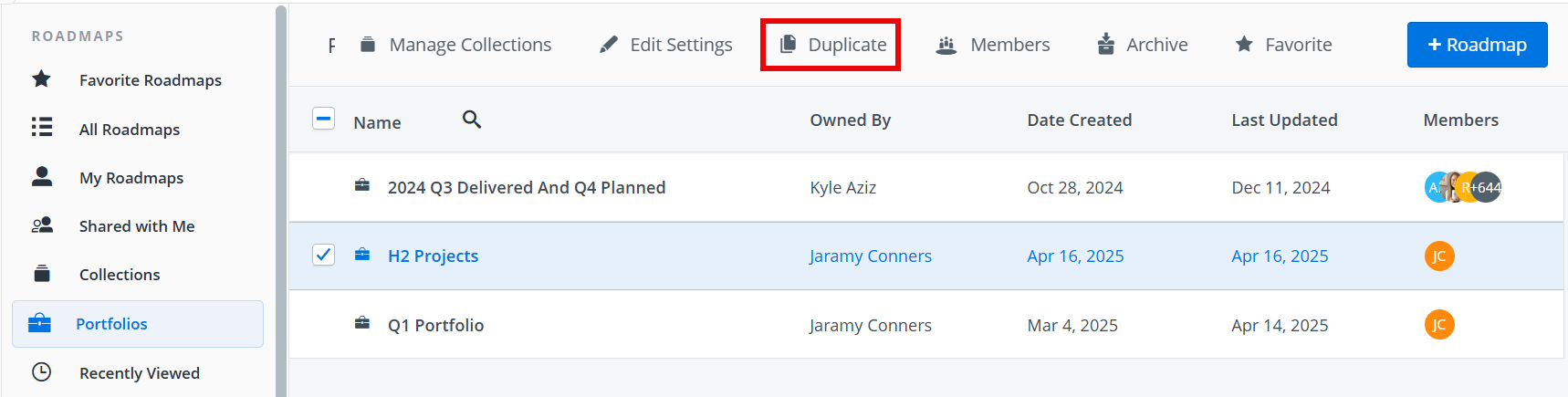Click the member avatars on first row

[1462, 187]
